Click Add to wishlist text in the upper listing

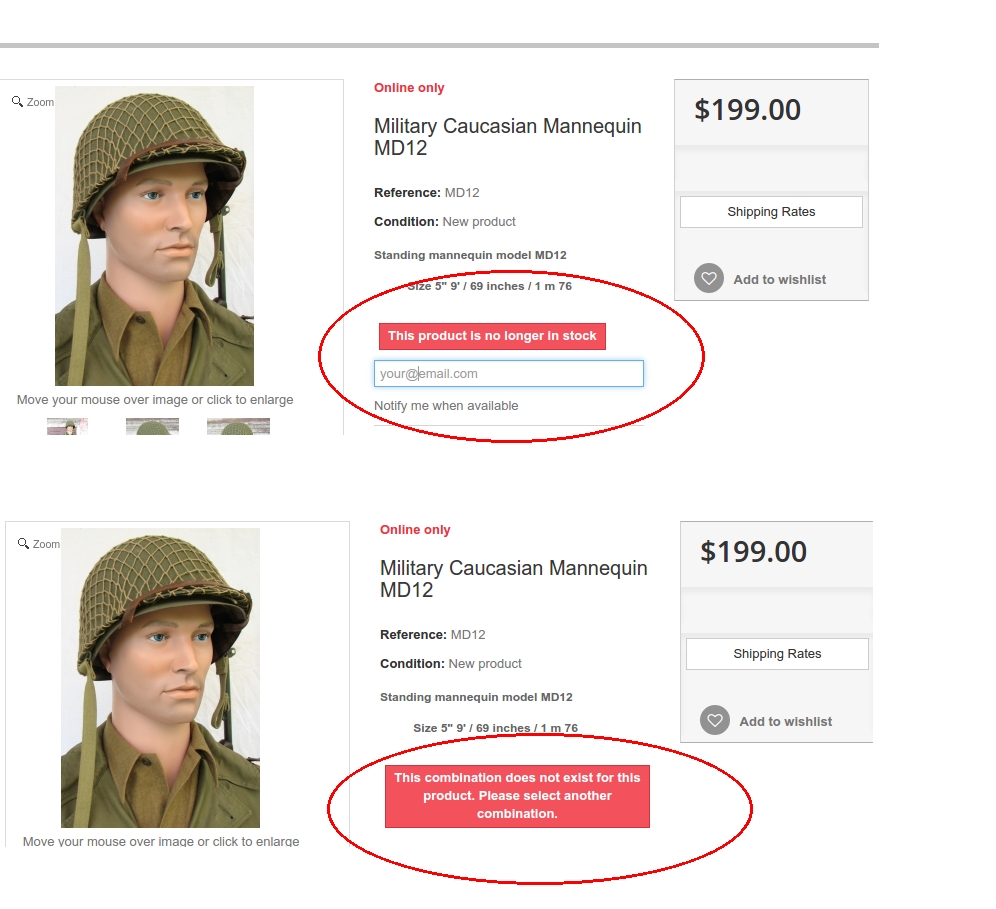(779, 280)
